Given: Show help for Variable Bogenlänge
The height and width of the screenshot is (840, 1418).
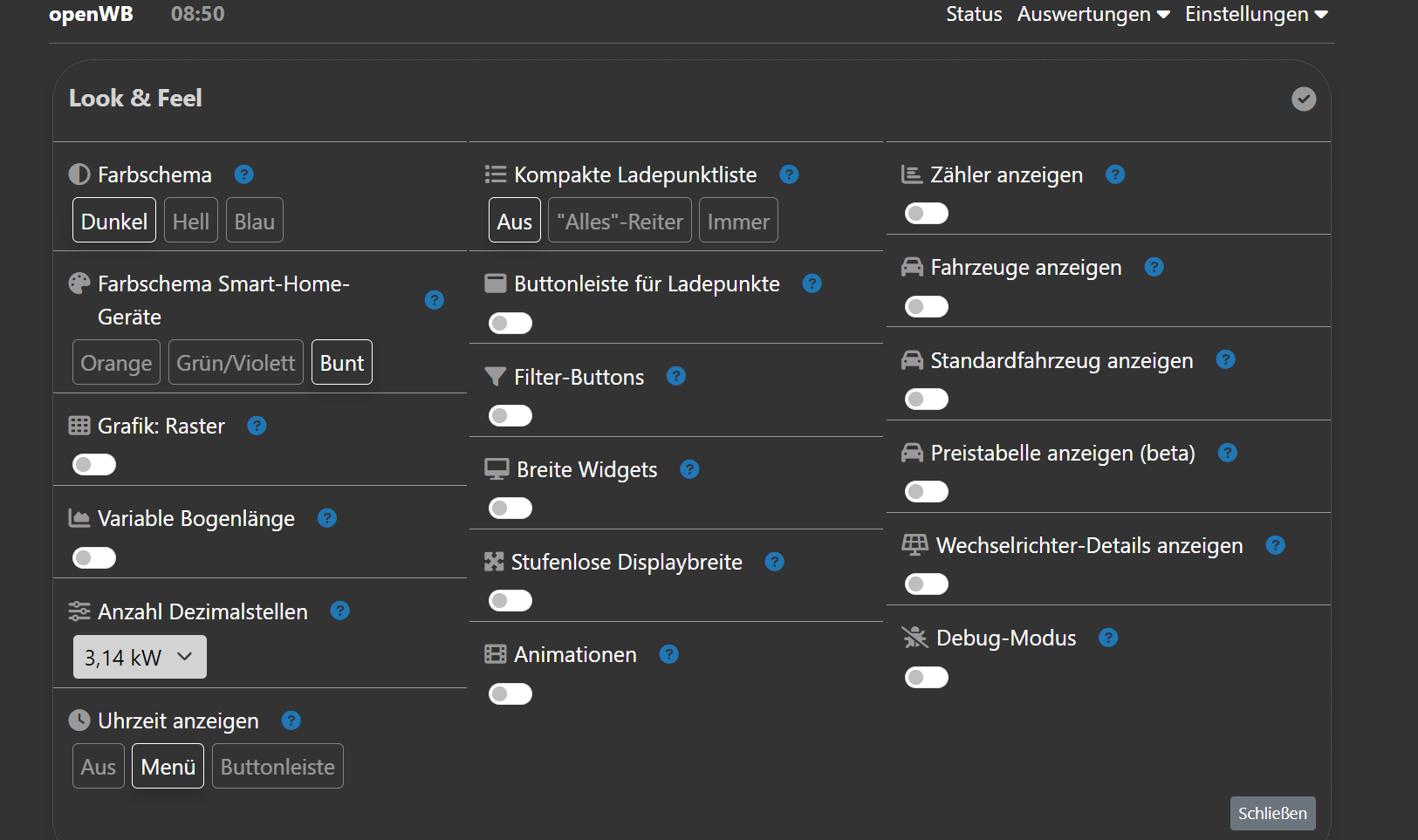Looking at the screenshot, I should (327, 518).
